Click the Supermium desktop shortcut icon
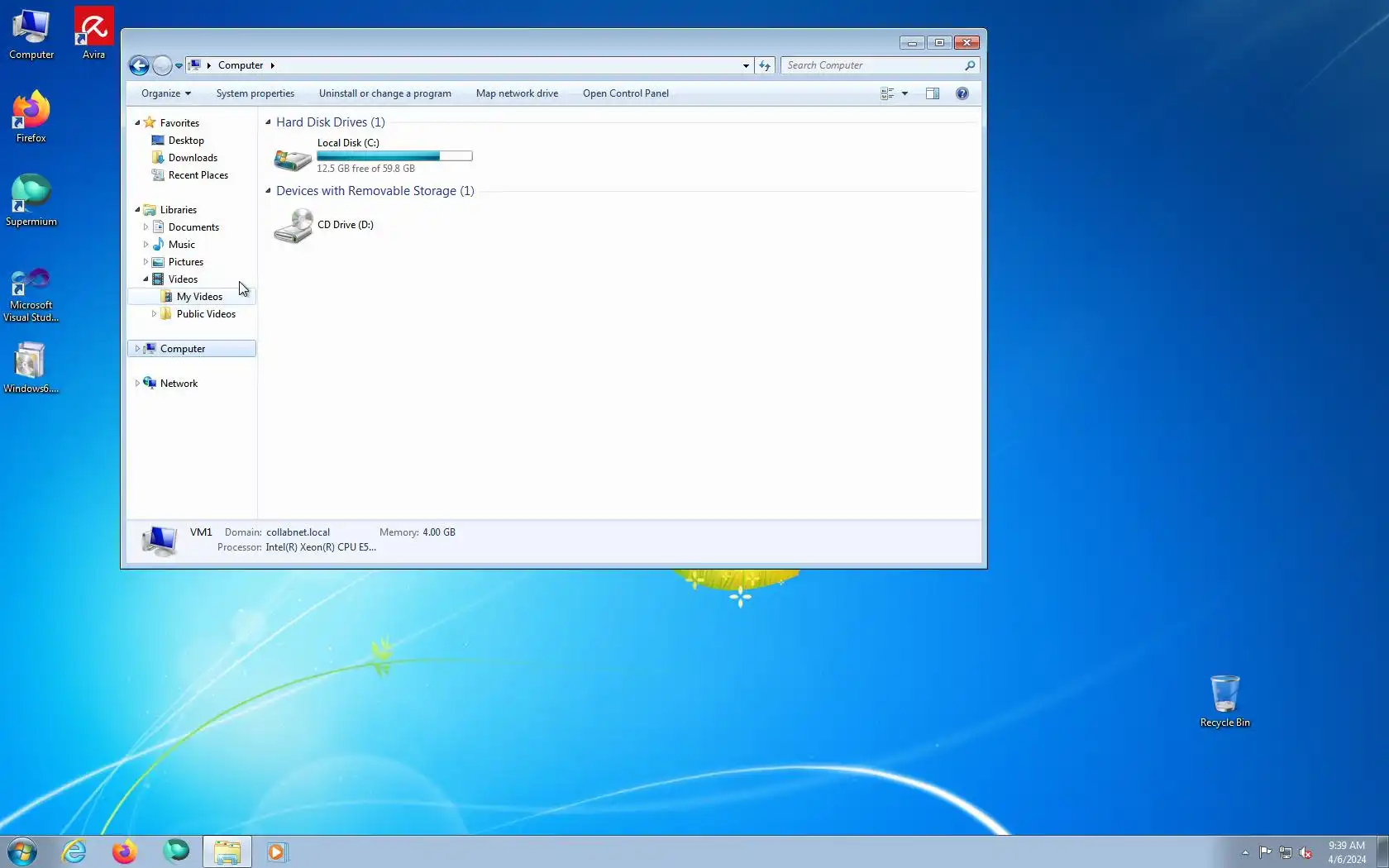This screenshot has height=868, width=1389. tap(31, 200)
